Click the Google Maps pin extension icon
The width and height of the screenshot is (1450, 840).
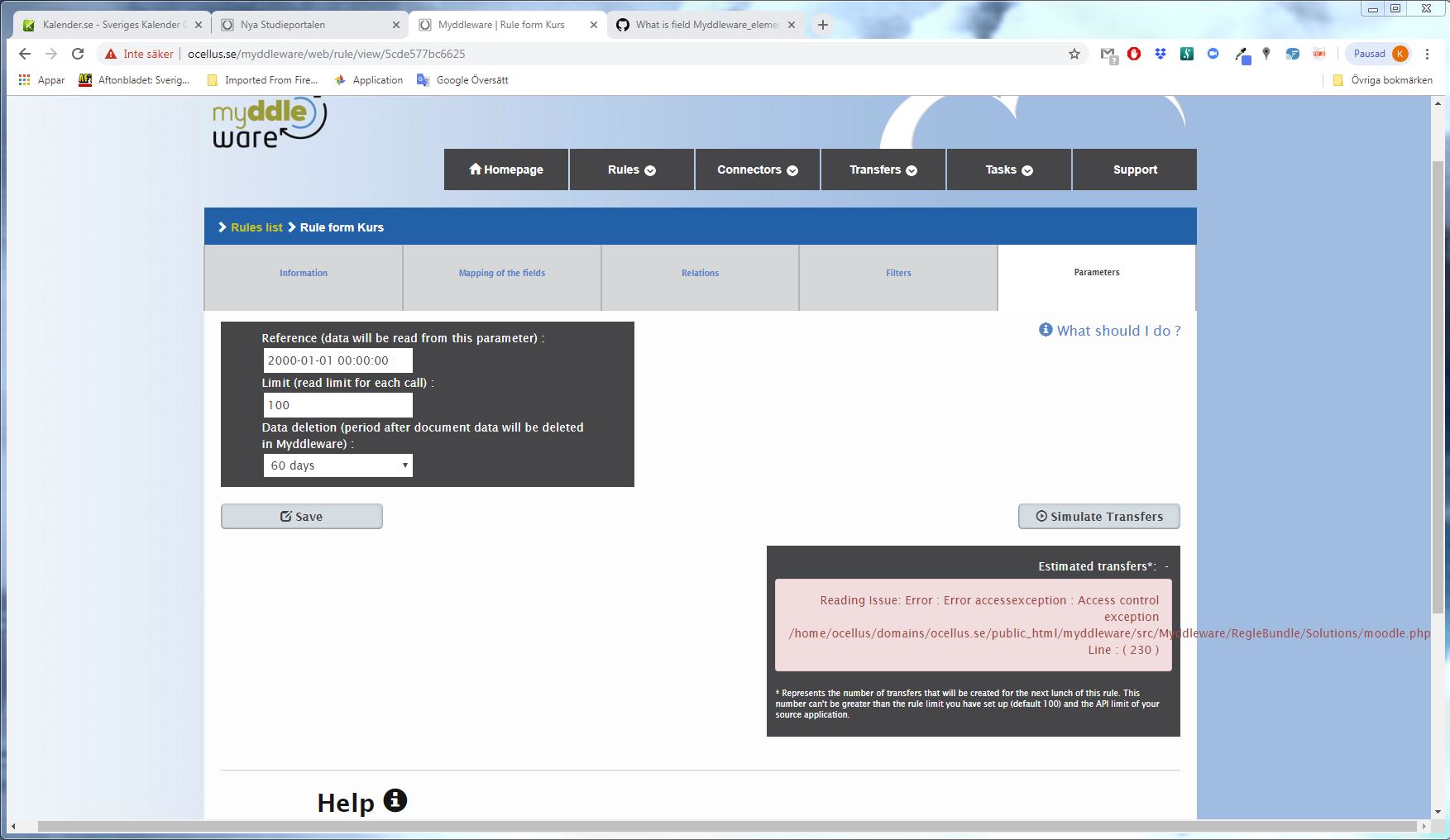1266,54
